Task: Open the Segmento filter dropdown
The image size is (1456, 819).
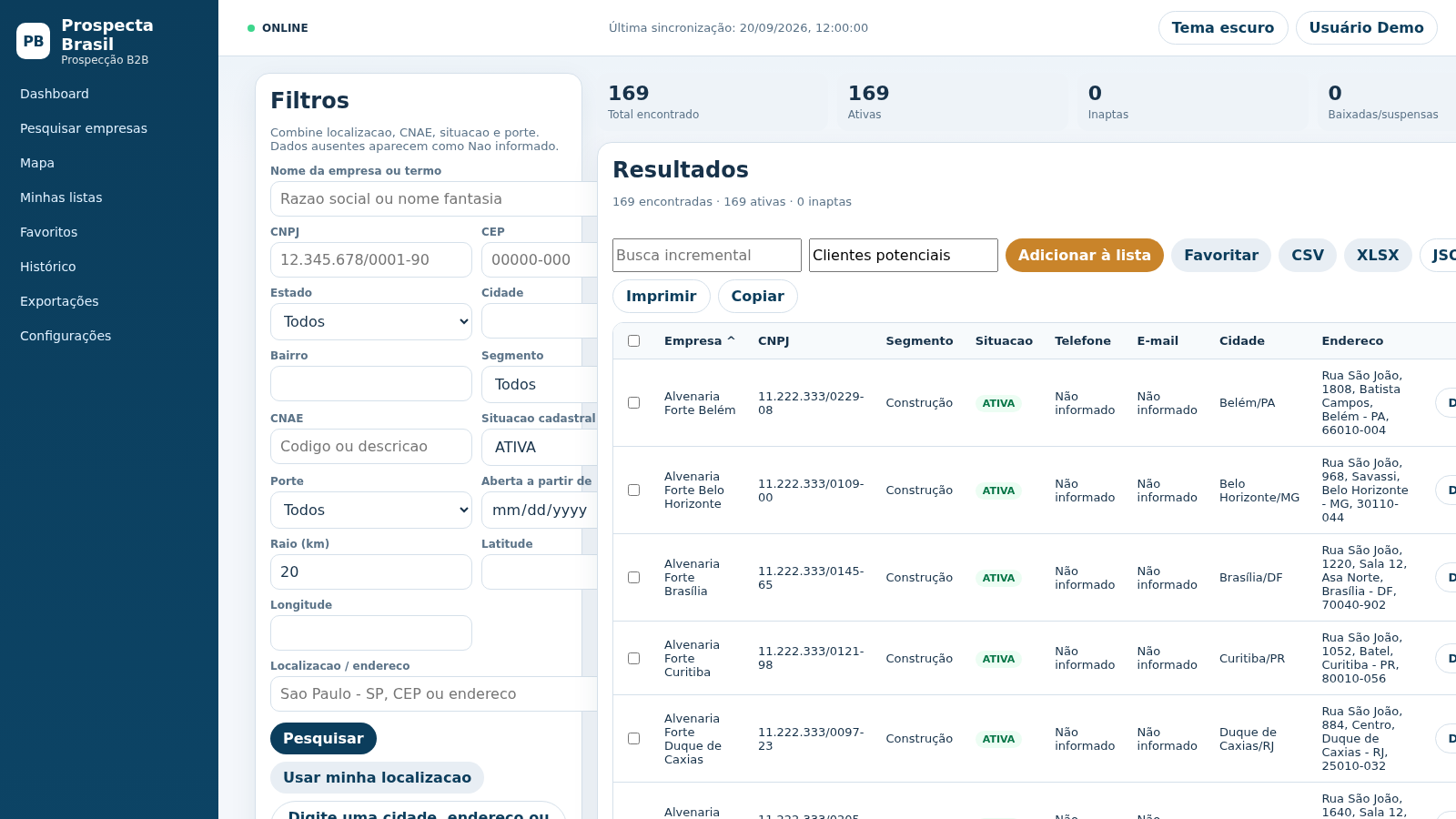Action: (x=539, y=384)
